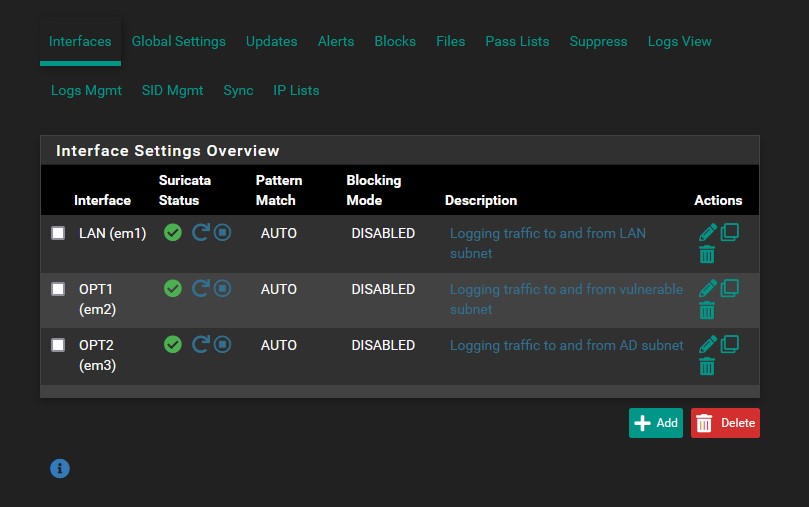Select the OPT1 (em2) checkbox
809x507 pixels.
point(58,289)
